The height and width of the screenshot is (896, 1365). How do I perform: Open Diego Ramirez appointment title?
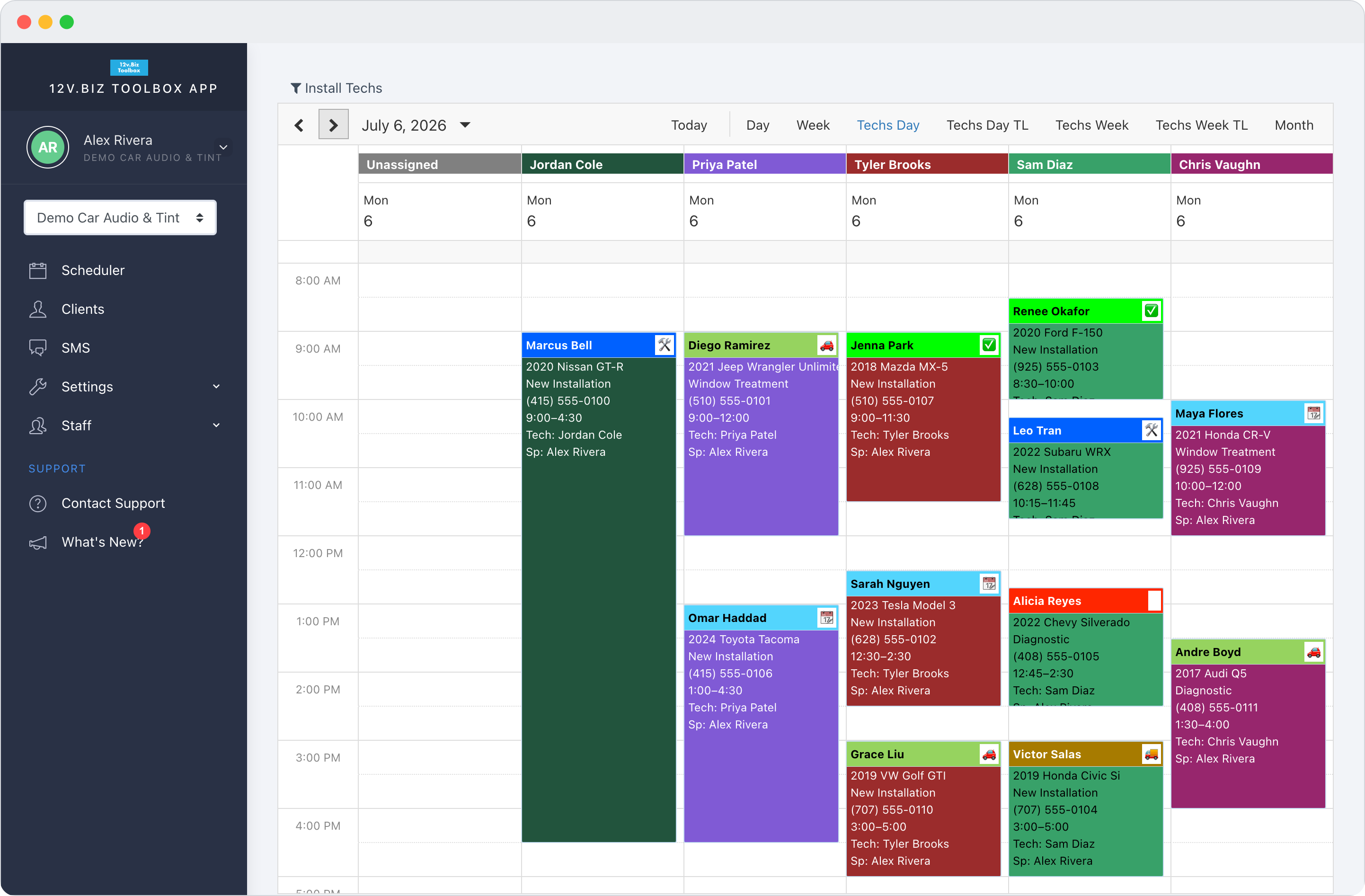(729, 346)
